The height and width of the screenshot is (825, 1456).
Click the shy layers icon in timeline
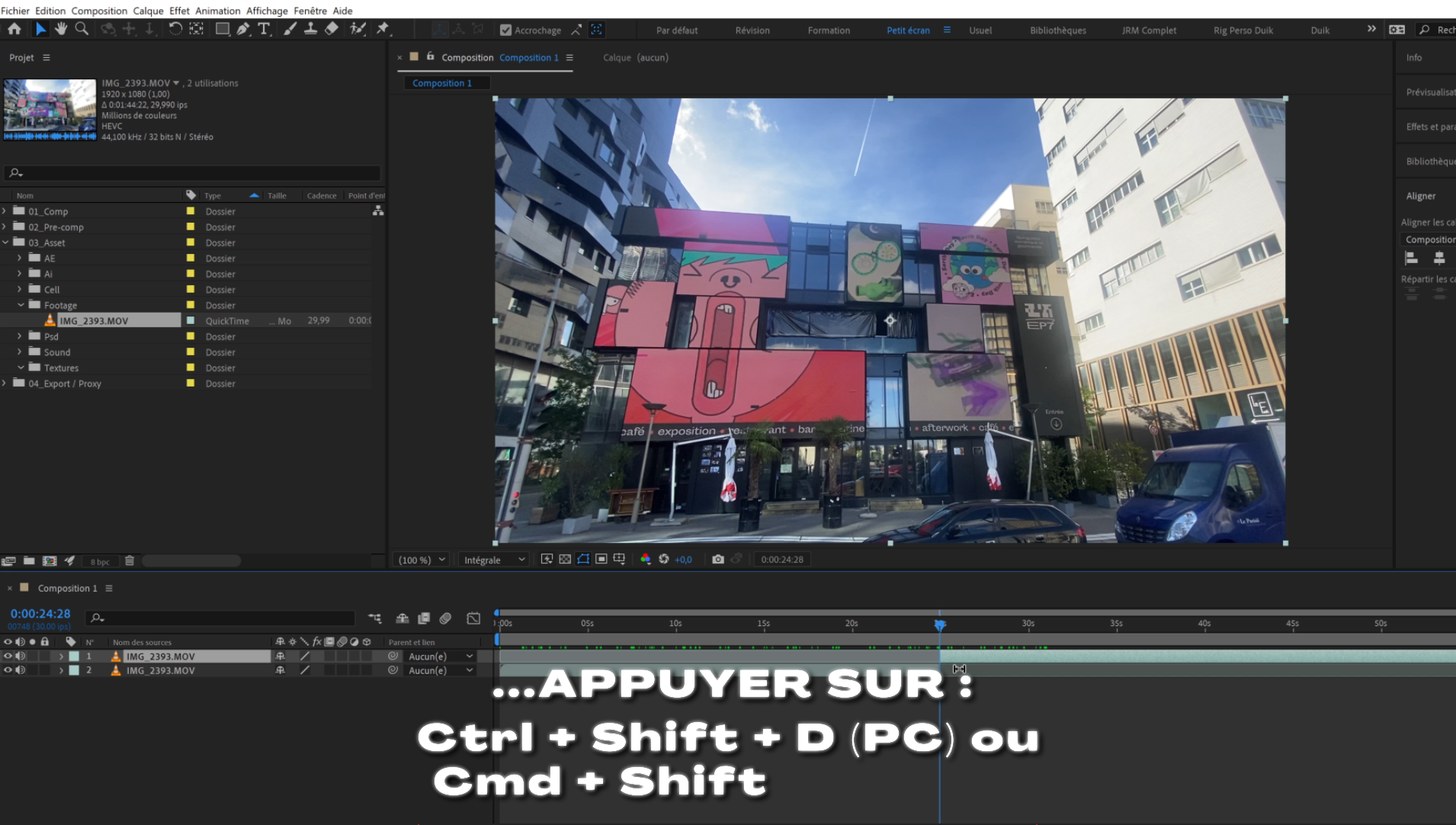tap(402, 618)
